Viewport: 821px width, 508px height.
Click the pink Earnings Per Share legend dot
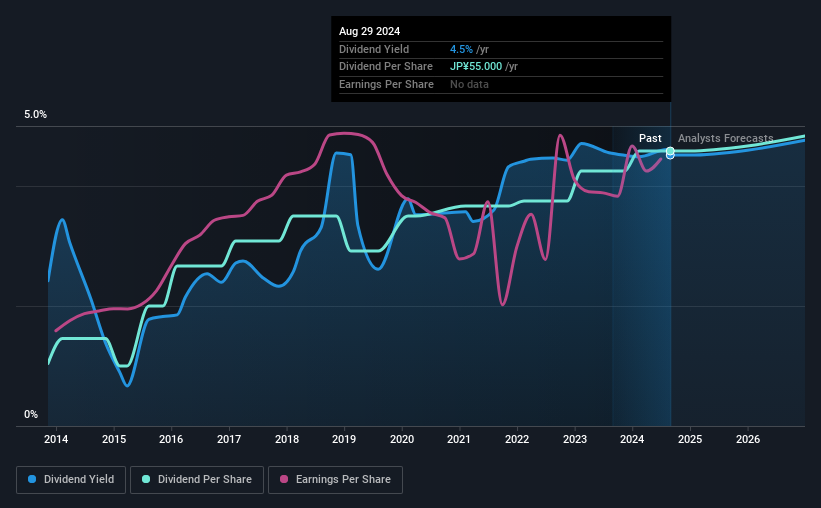coord(284,479)
